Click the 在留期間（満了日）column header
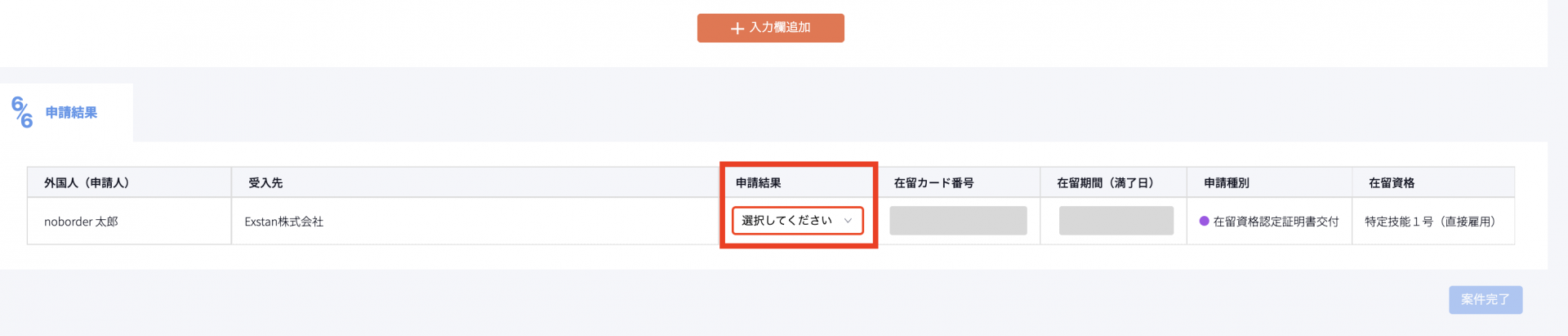 click(x=1105, y=183)
